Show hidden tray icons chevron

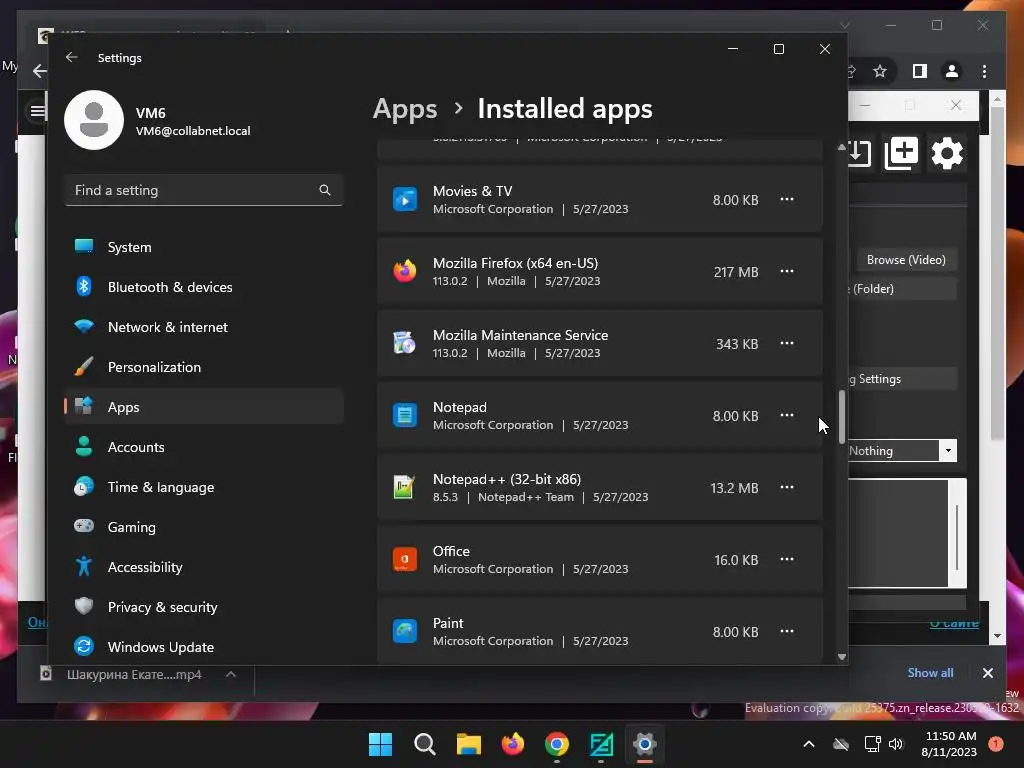(x=808, y=744)
